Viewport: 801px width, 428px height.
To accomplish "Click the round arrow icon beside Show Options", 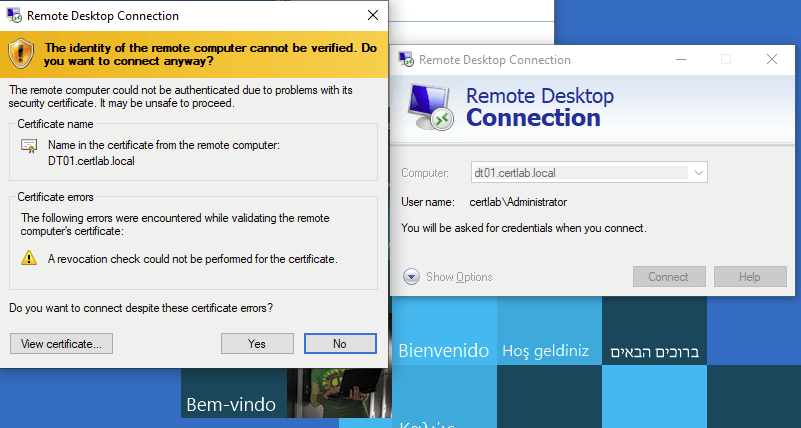I will 411,277.
